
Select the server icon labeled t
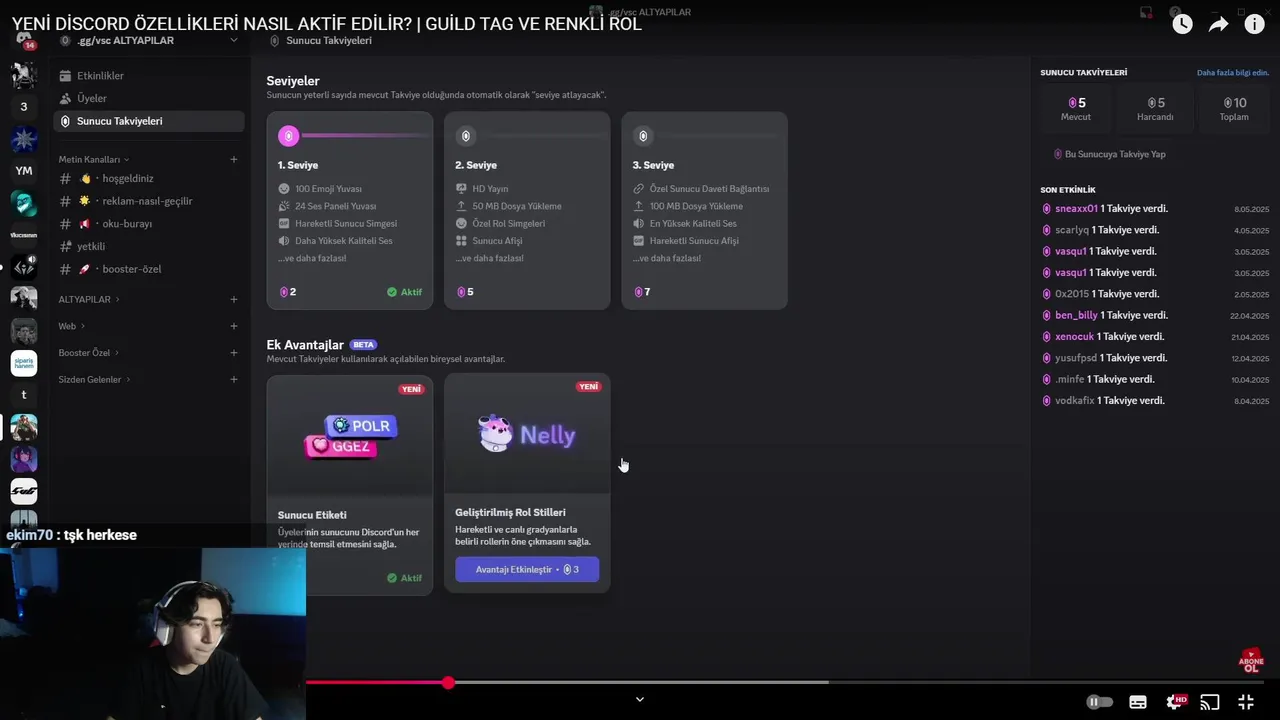point(24,395)
